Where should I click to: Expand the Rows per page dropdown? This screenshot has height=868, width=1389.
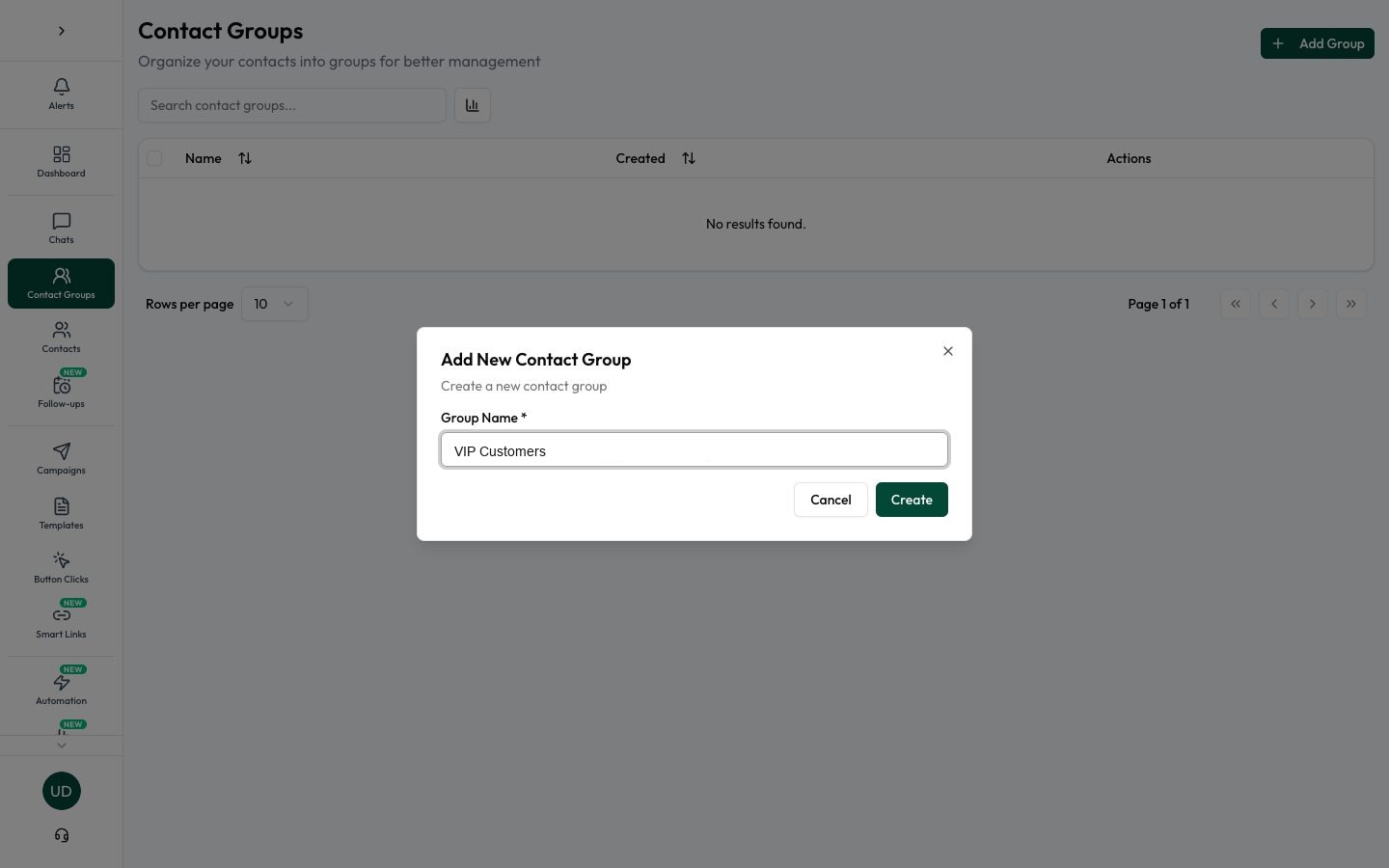pyautogui.click(x=275, y=304)
